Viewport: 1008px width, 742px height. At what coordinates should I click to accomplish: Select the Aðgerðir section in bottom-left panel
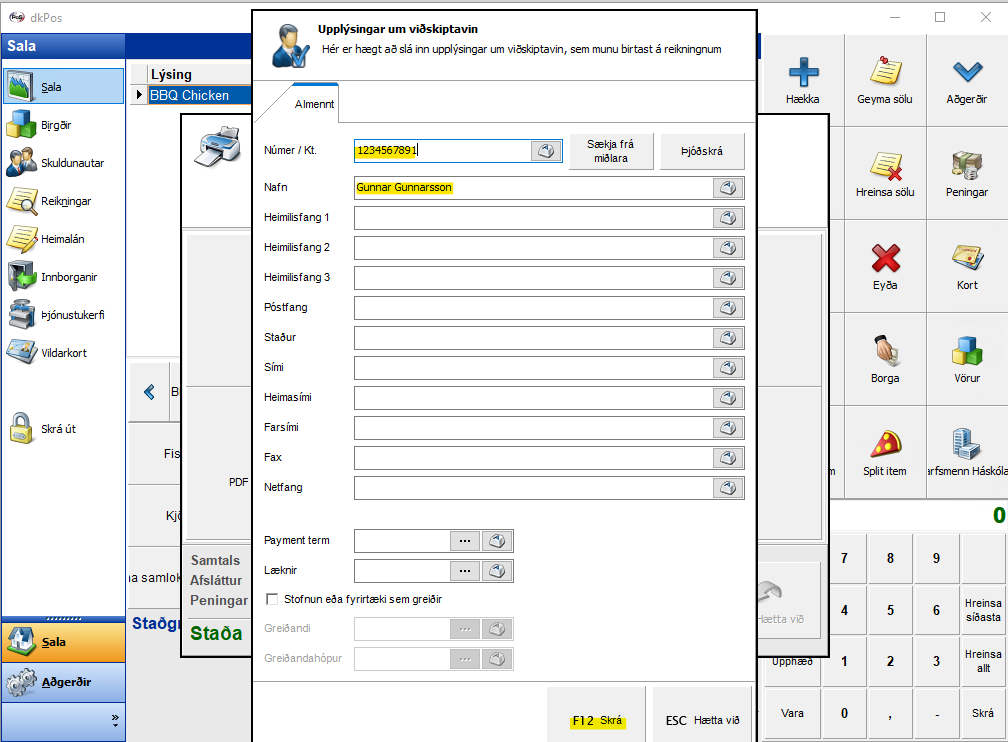[63, 682]
